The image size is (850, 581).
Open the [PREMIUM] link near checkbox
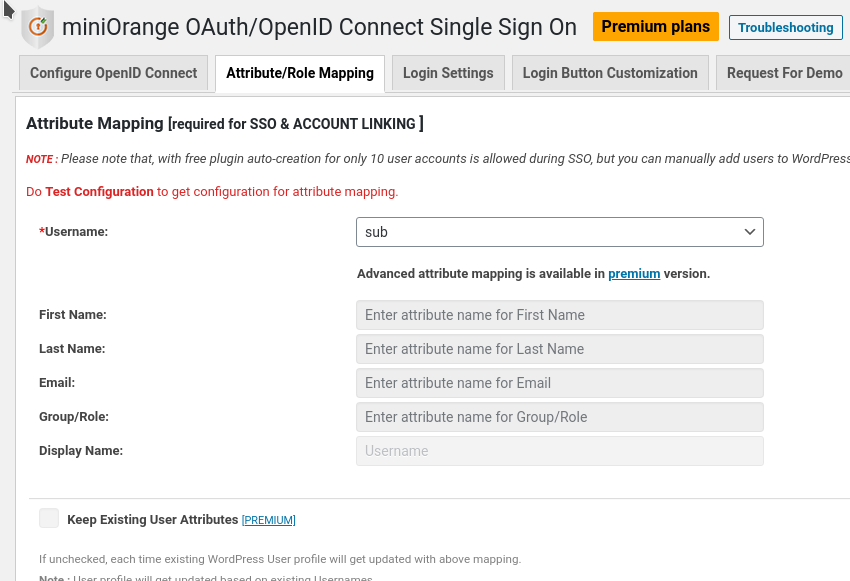coord(269,520)
